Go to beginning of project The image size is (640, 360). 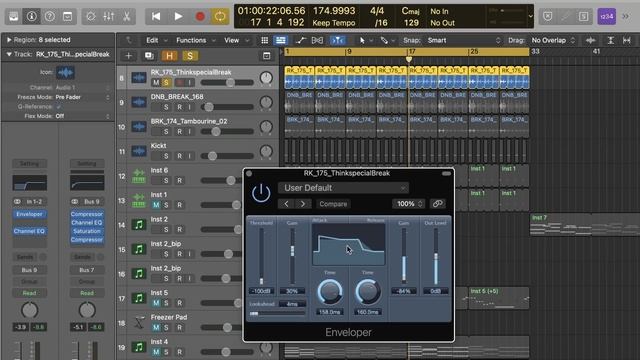(156, 16)
